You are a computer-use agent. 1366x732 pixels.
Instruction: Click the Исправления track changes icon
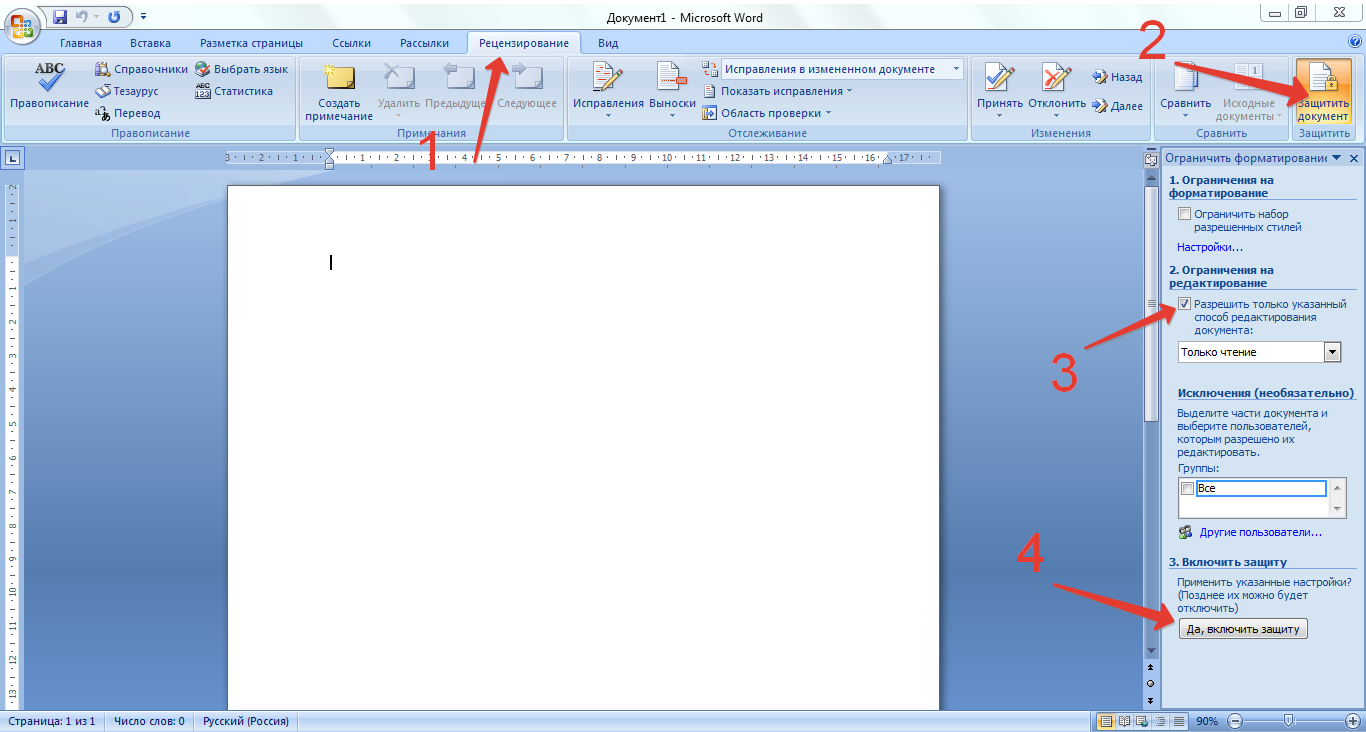[607, 78]
